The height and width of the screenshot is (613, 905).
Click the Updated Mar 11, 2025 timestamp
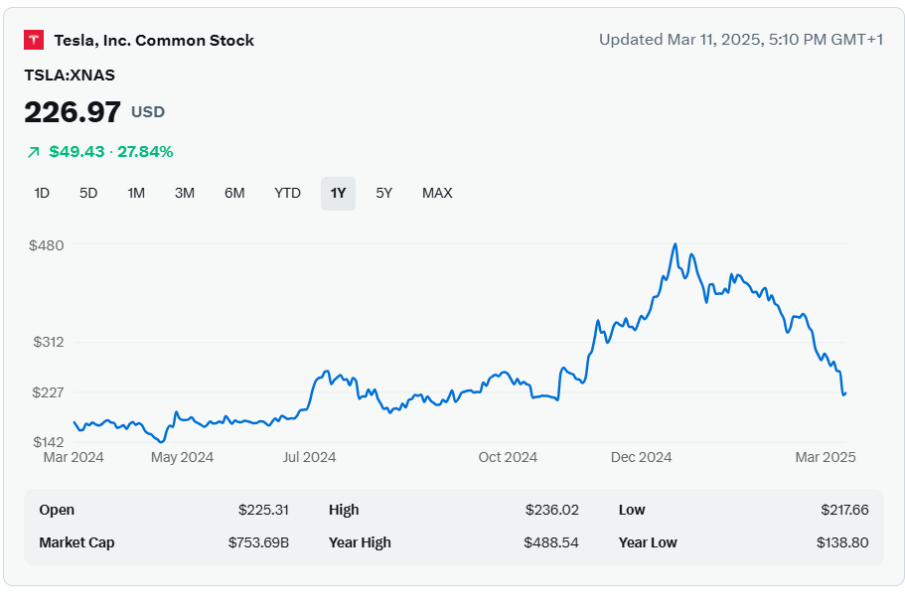point(741,40)
